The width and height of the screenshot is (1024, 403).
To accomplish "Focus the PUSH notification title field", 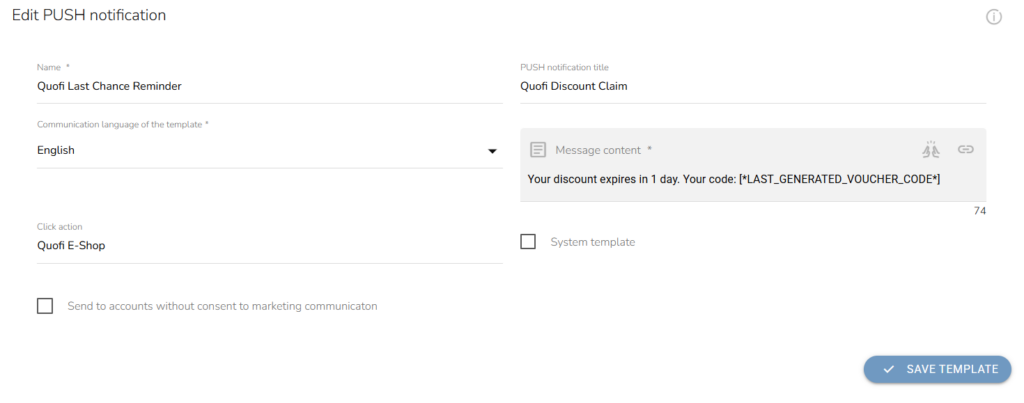I will [753, 86].
